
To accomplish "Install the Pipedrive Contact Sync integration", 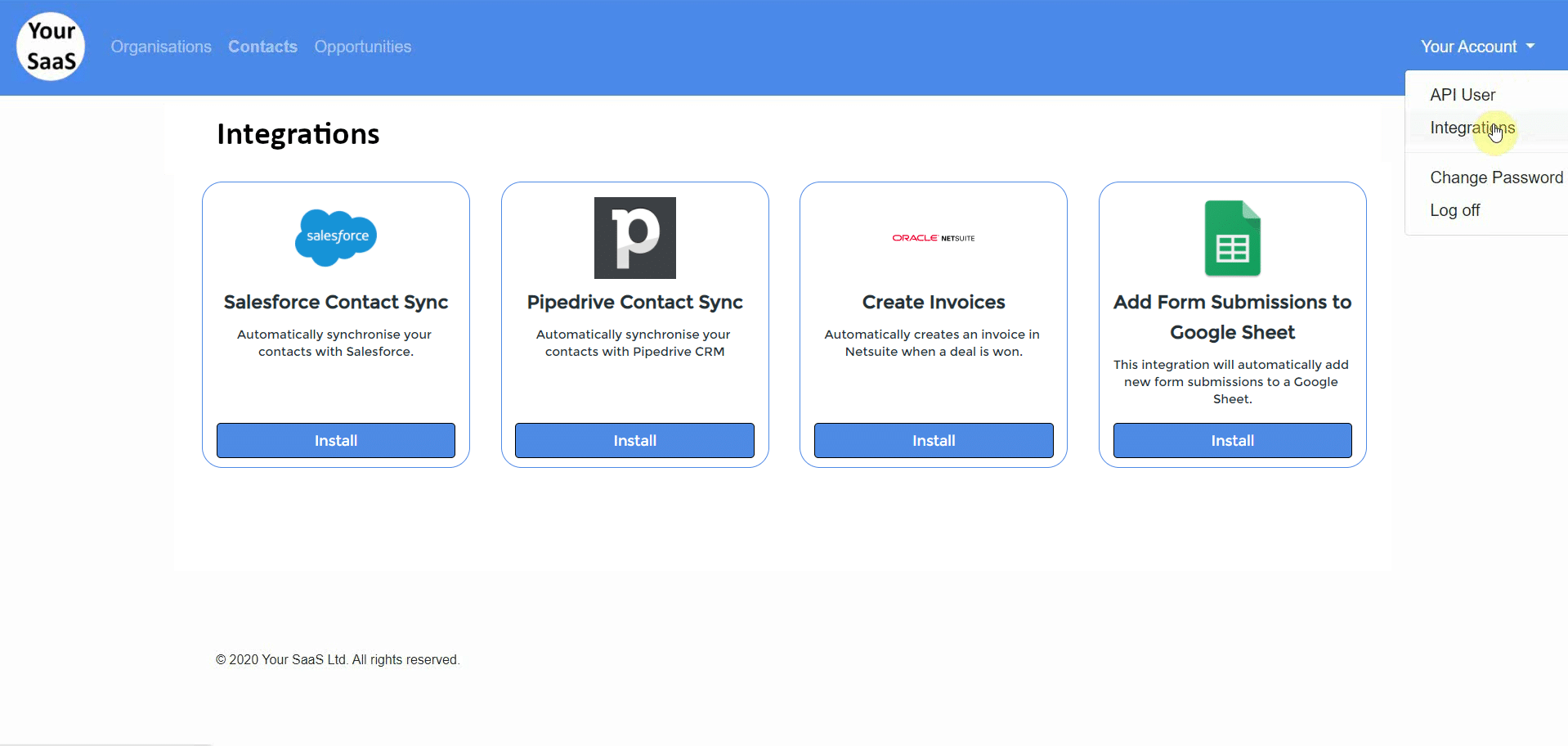I will coord(635,440).
